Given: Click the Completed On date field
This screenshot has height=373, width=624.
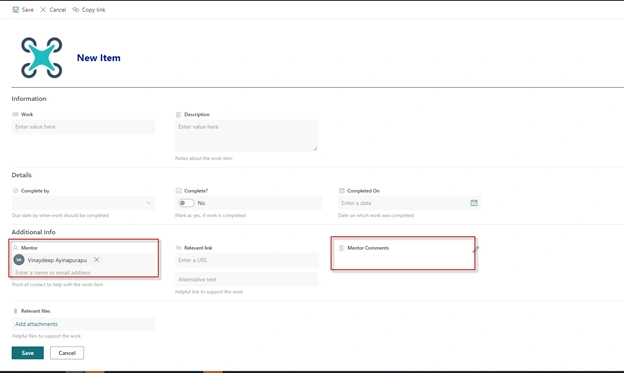Looking at the screenshot, I should 410,203.
